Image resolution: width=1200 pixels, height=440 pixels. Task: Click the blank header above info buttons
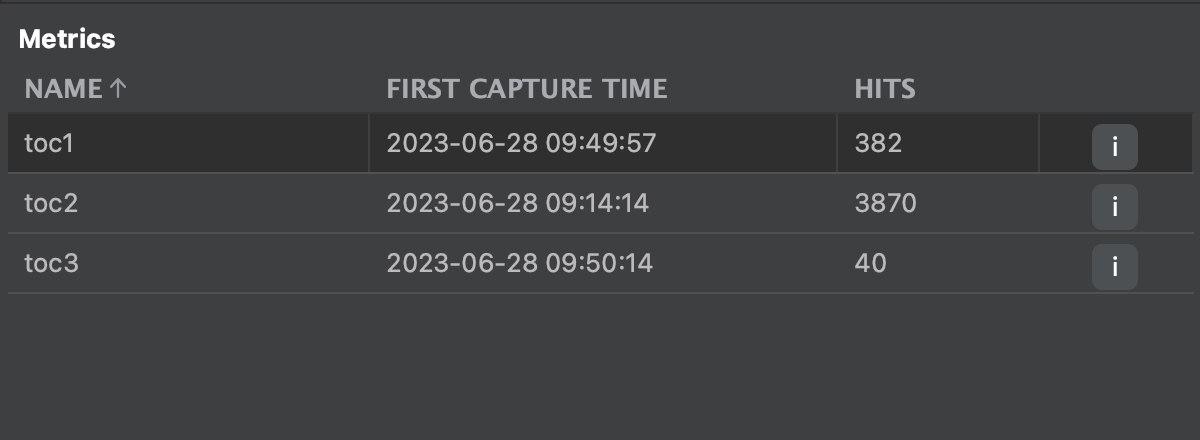[x=1114, y=89]
